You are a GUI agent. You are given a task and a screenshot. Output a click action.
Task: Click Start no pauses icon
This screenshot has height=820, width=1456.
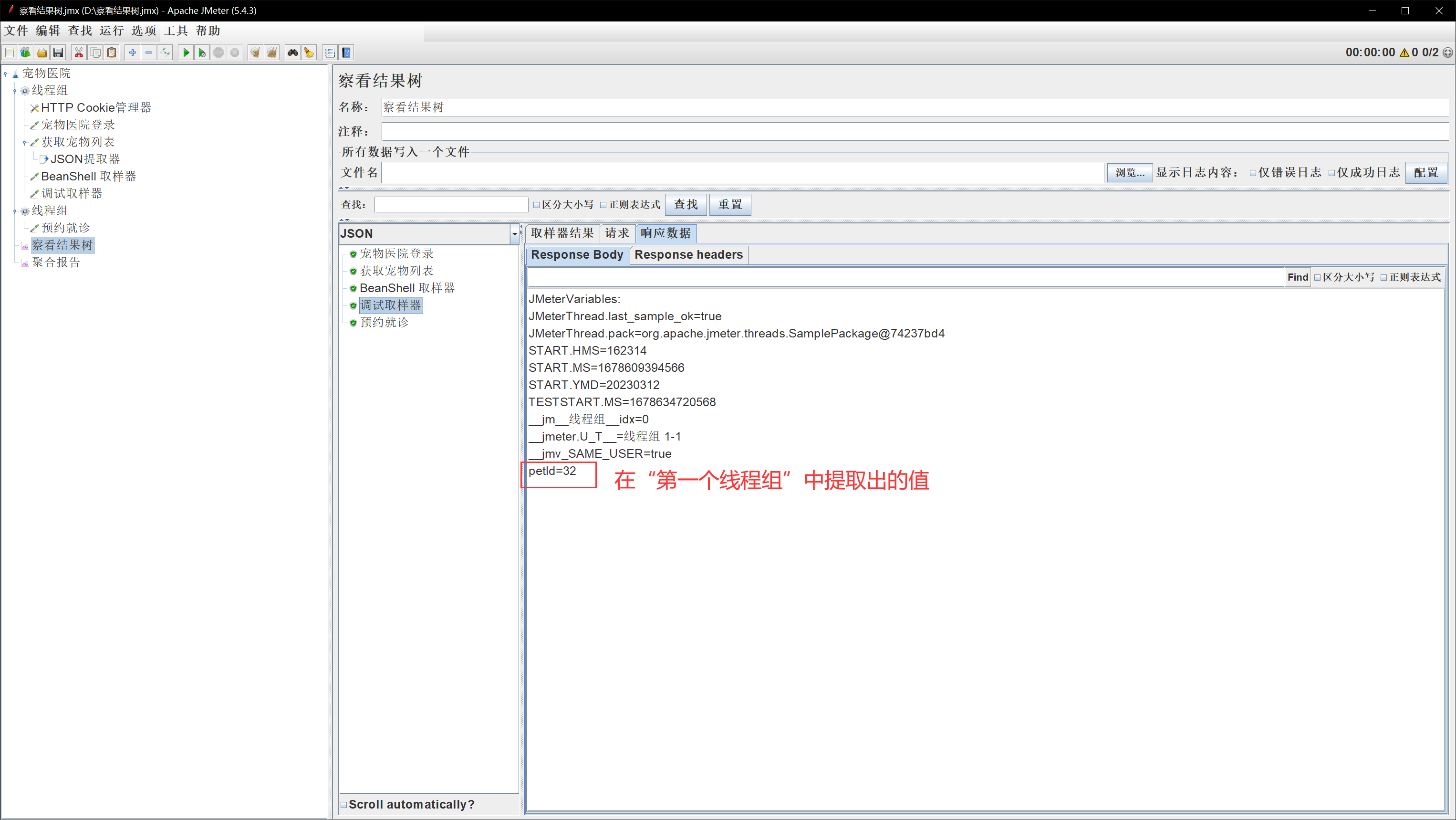tap(202, 53)
